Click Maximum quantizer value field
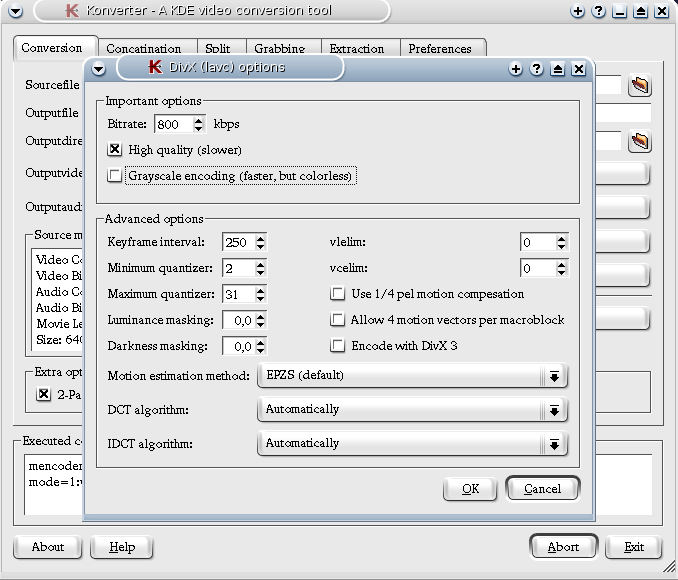The height and width of the screenshot is (580, 678). 239,294
